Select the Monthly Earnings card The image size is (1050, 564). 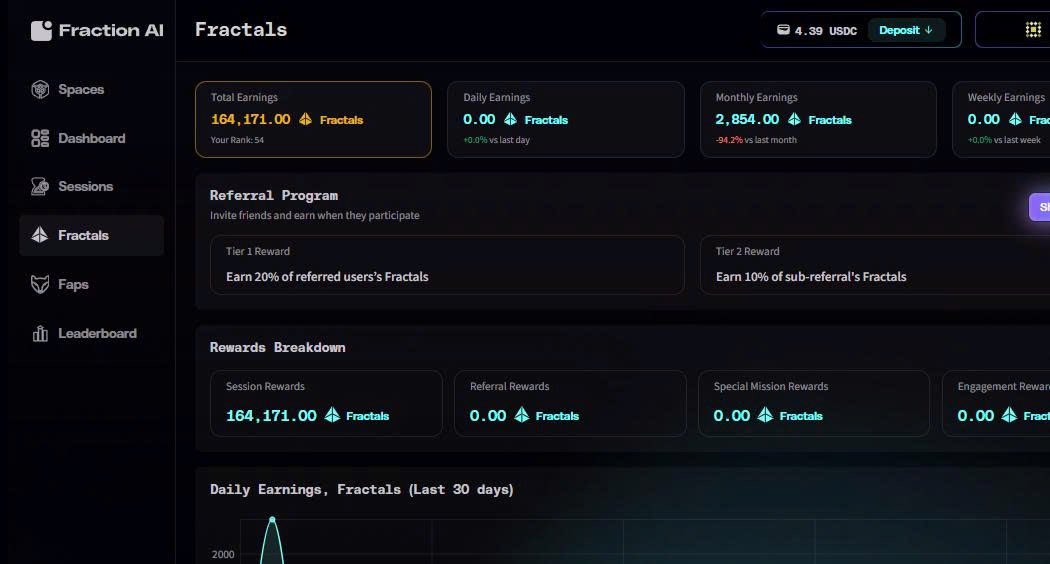click(x=818, y=119)
